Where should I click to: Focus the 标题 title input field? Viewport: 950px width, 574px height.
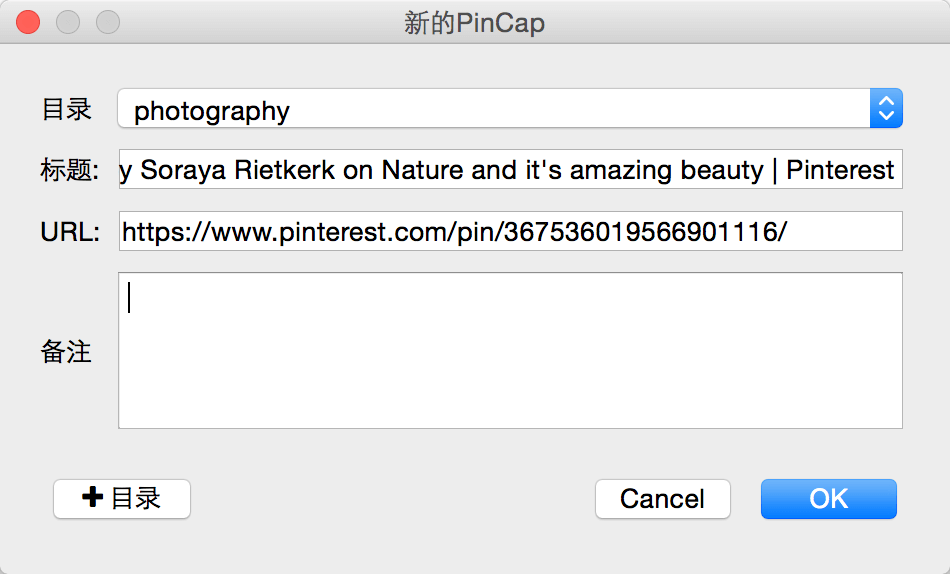click(510, 169)
